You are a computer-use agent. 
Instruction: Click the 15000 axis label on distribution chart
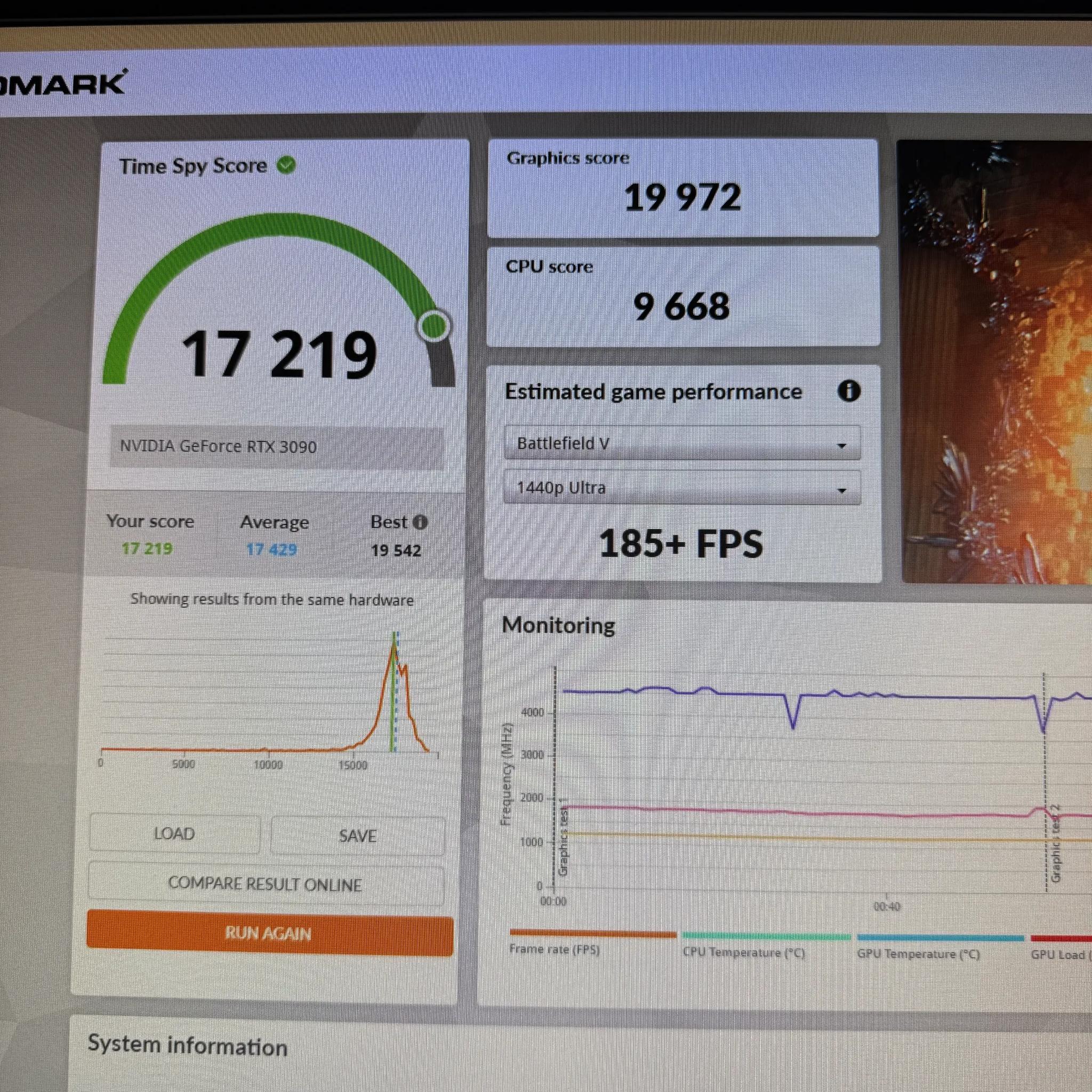(x=352, y=765)
